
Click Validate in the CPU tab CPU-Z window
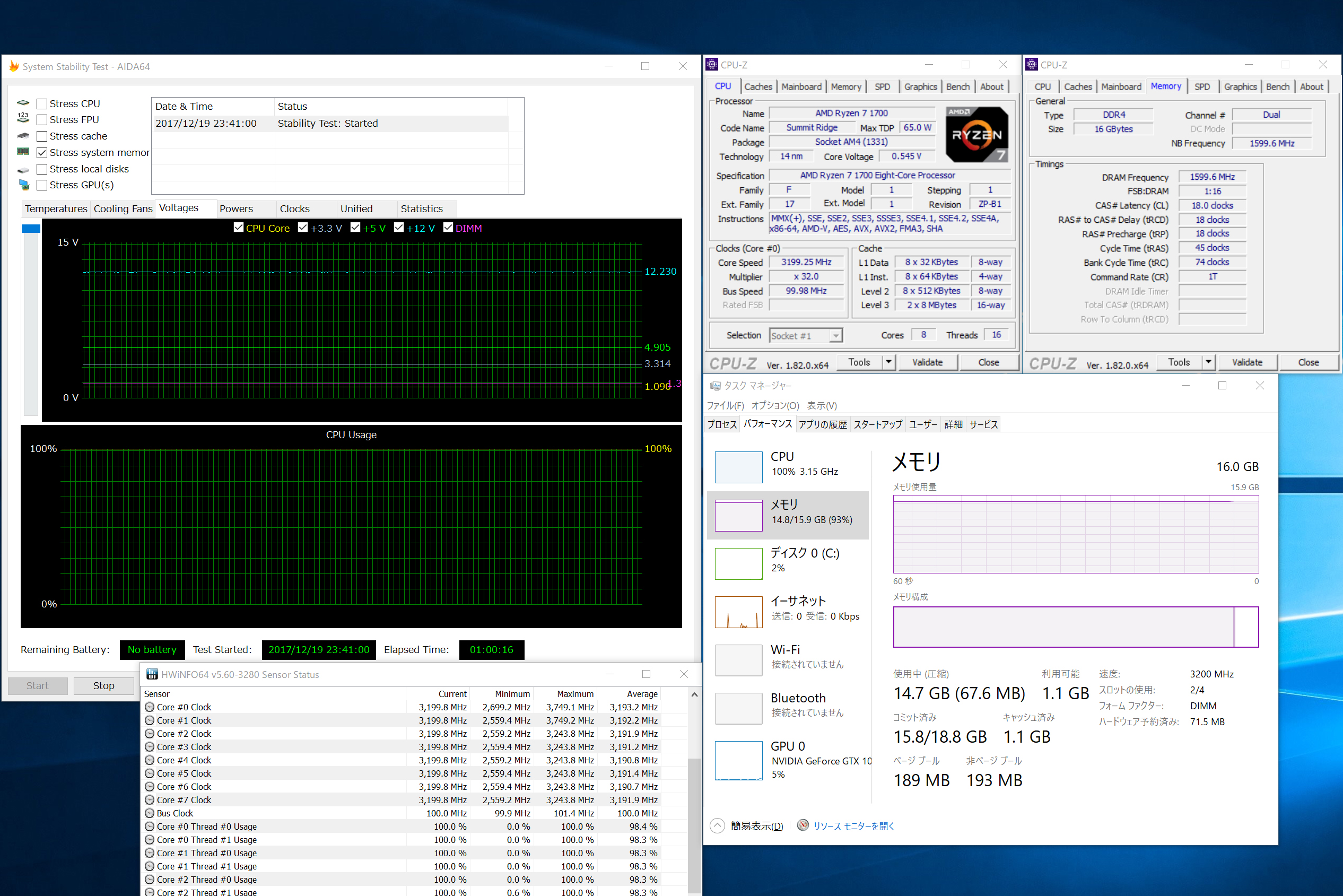click(927, 362)
